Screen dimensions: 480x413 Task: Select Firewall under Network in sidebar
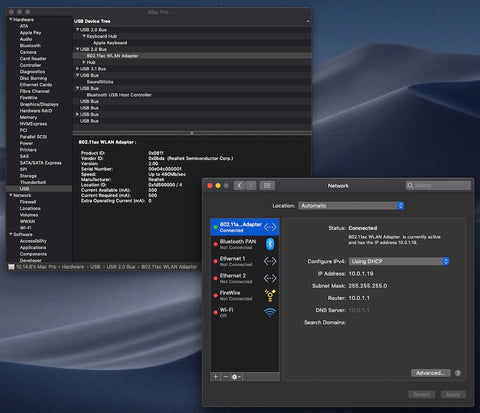tap(28, 202)
